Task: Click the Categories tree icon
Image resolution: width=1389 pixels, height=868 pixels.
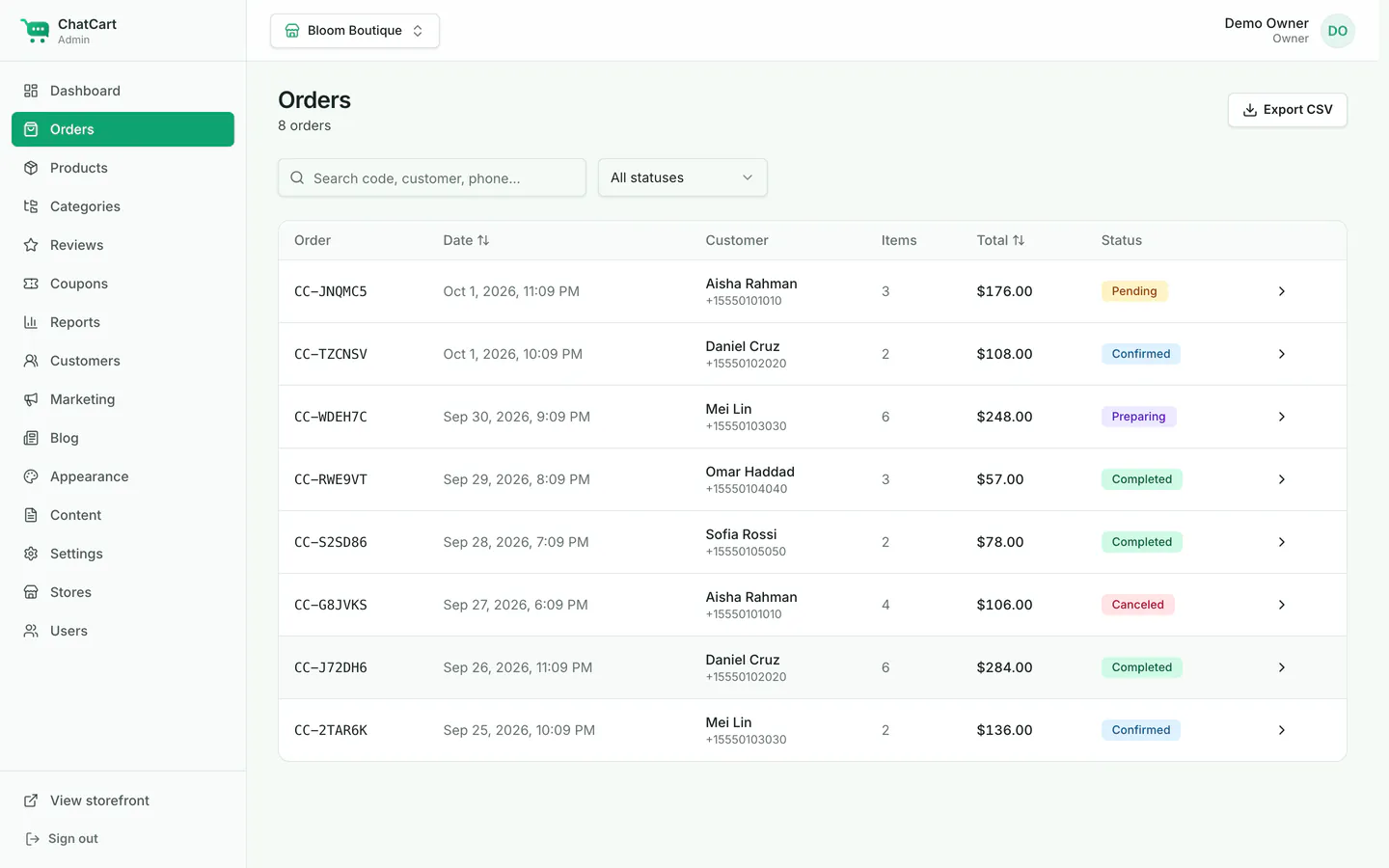Action: pyautogui.click(x=31, y=206)
